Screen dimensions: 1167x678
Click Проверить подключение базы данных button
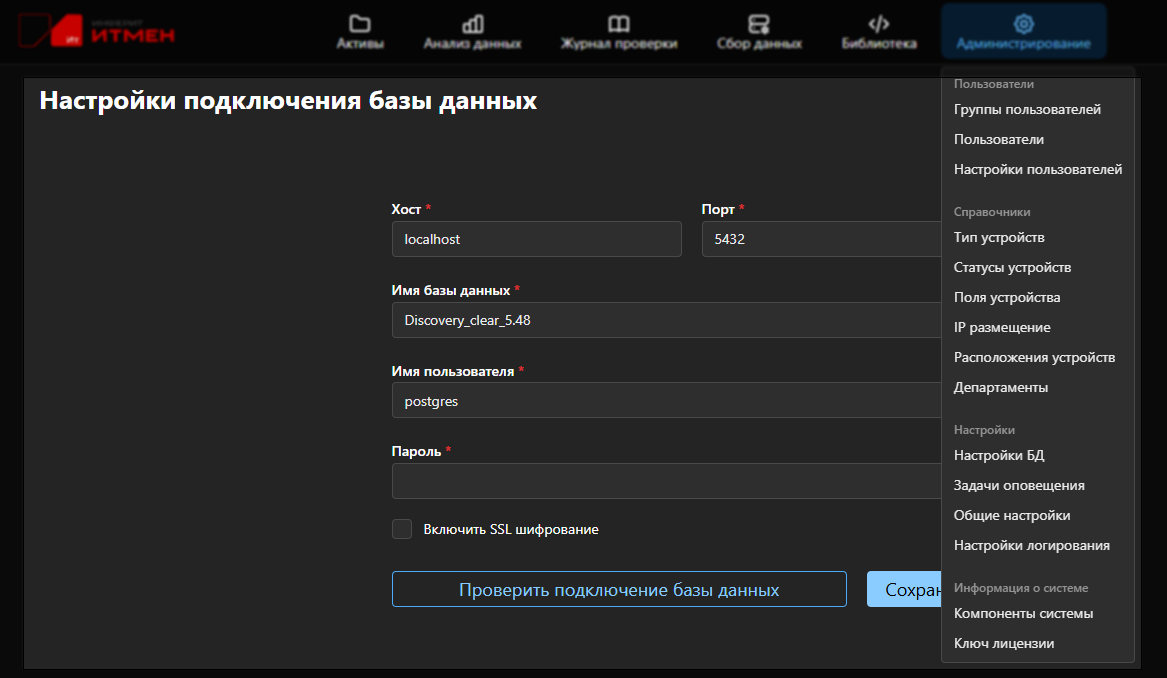pos(619,589)
